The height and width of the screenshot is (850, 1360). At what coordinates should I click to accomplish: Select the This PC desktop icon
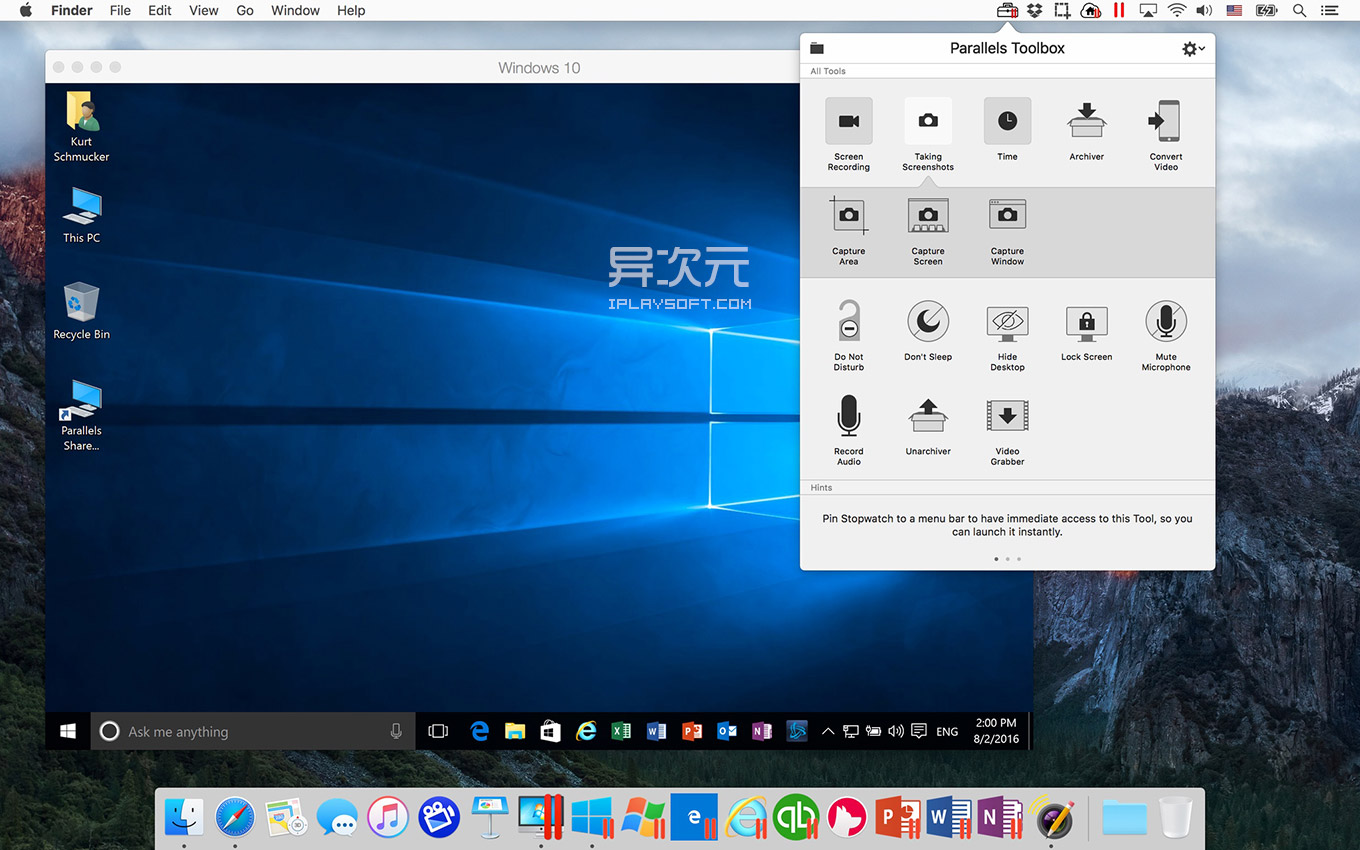(x=81, y=215)
